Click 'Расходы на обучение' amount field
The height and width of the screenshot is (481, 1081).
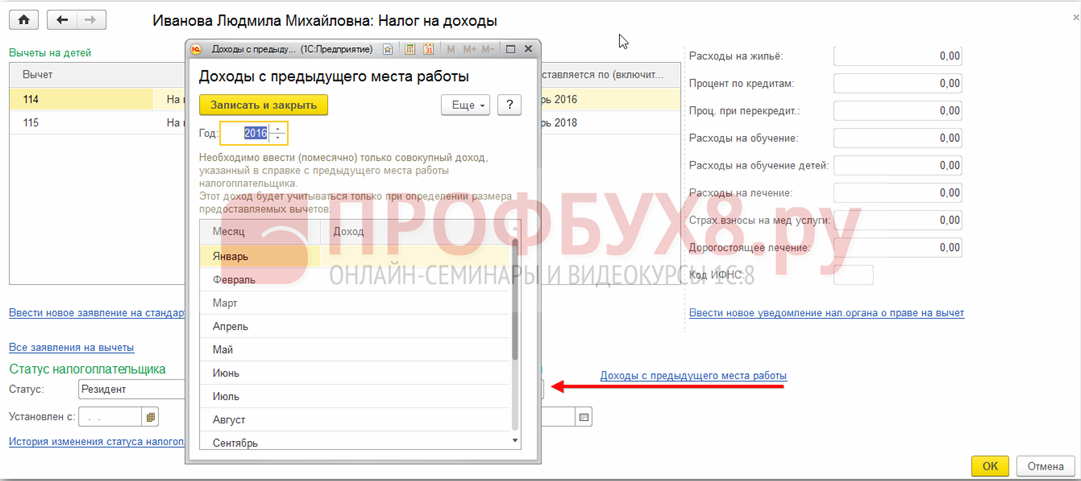click(898, 139)
